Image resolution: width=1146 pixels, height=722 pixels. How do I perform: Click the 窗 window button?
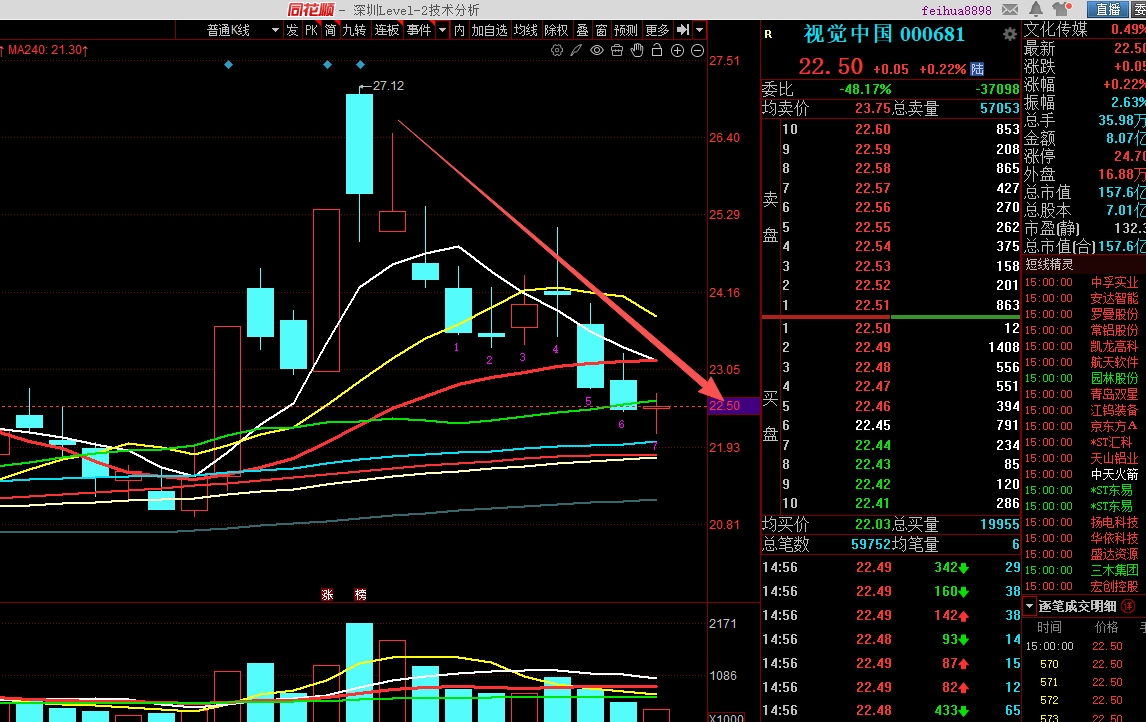point(602,30)
